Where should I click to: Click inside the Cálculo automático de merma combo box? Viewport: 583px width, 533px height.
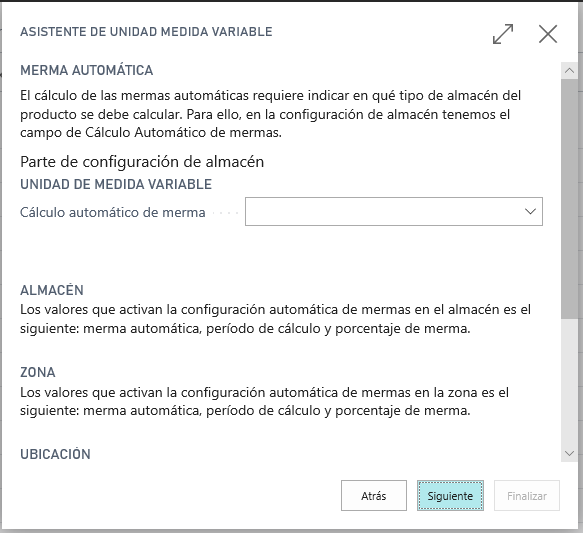394,211
